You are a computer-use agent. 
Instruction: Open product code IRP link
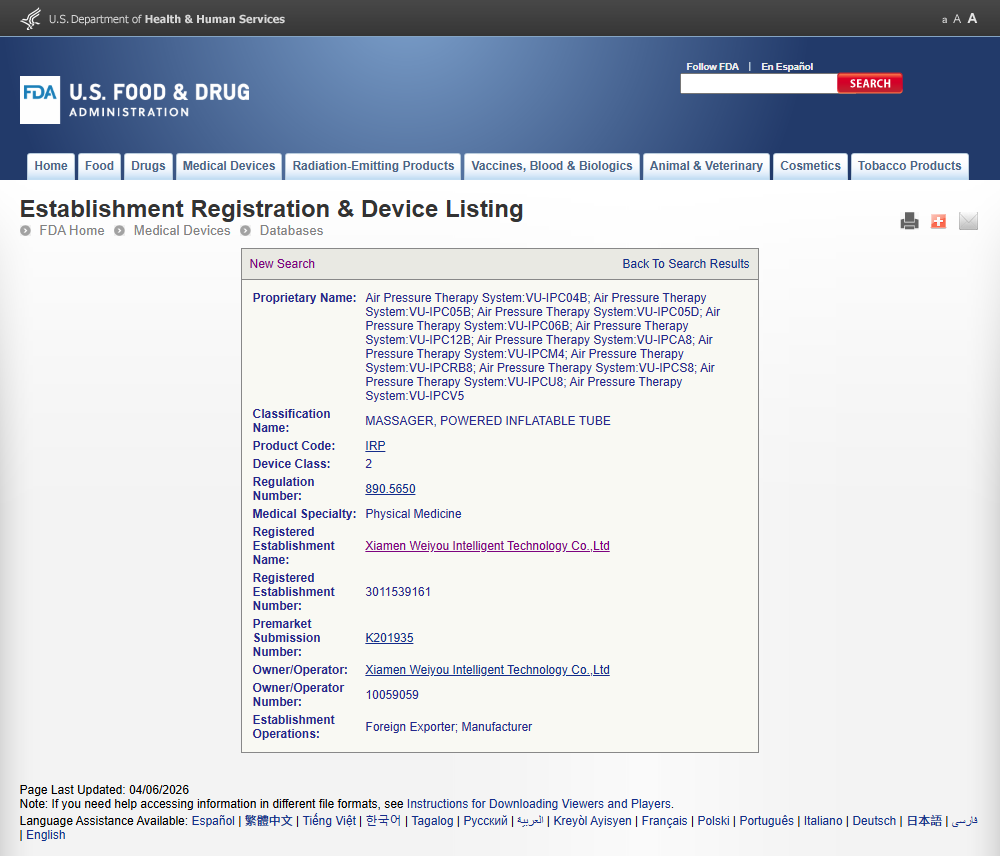point(375,446)
